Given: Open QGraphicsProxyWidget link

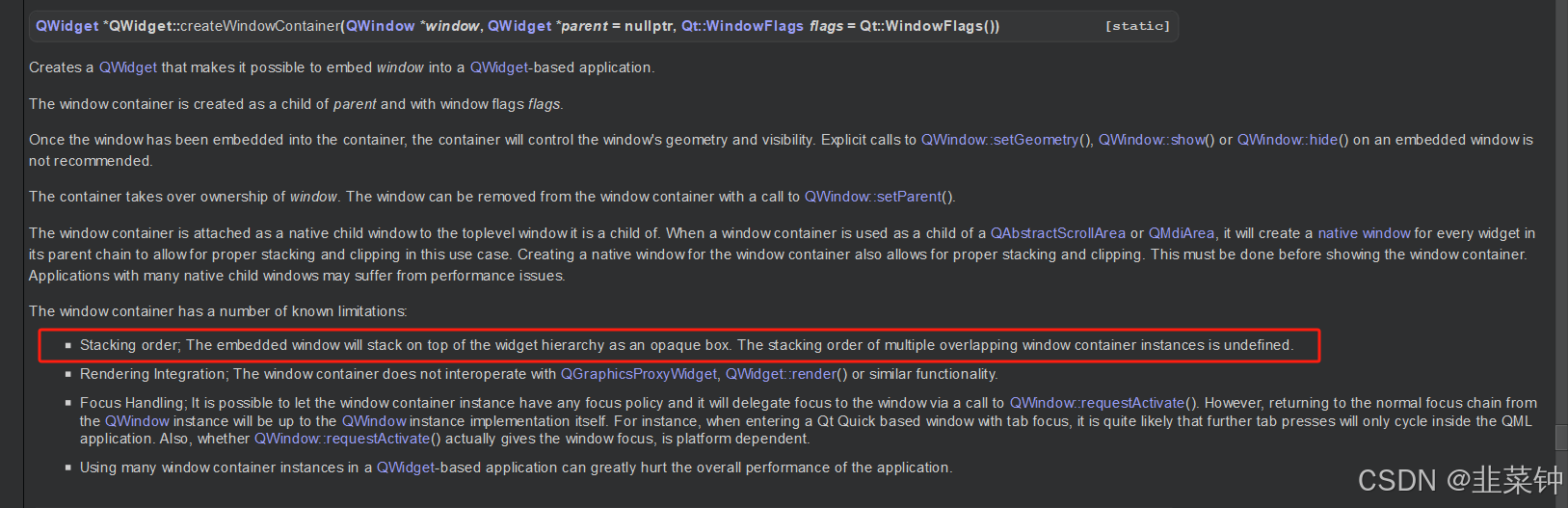Looking at the screenshot, I should [x=639, y=374].
